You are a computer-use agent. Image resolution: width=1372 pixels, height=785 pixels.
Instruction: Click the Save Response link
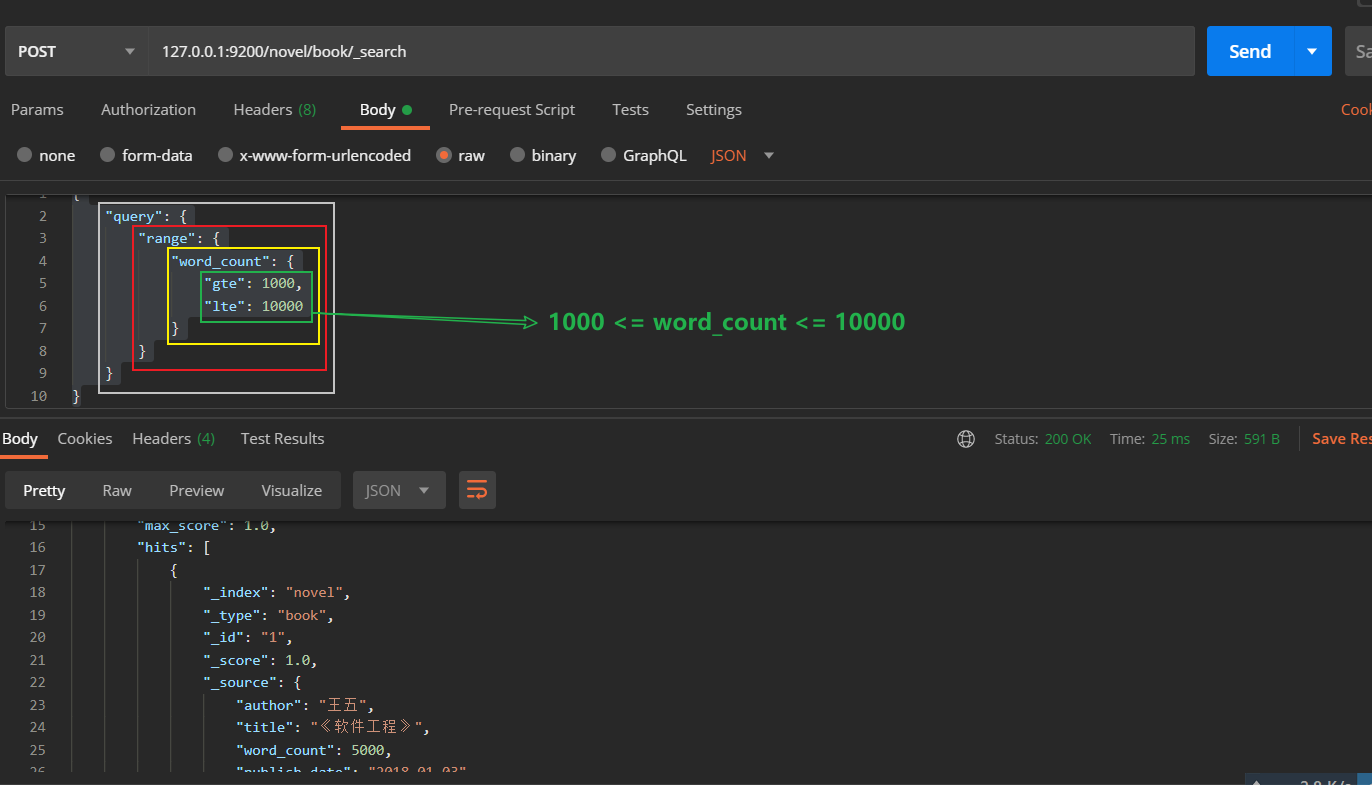coord(1342,439)
